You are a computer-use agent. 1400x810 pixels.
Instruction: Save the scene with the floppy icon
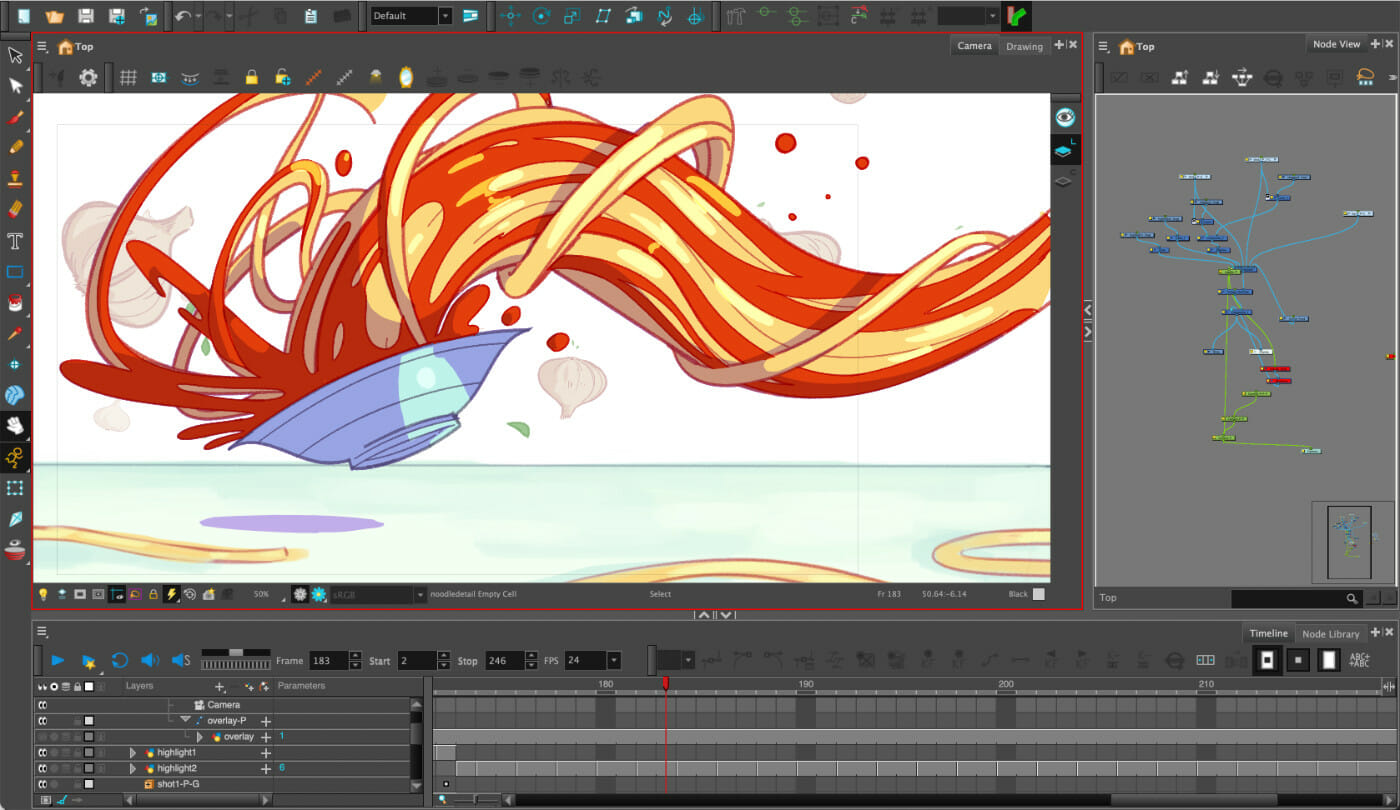coord(86,16)
